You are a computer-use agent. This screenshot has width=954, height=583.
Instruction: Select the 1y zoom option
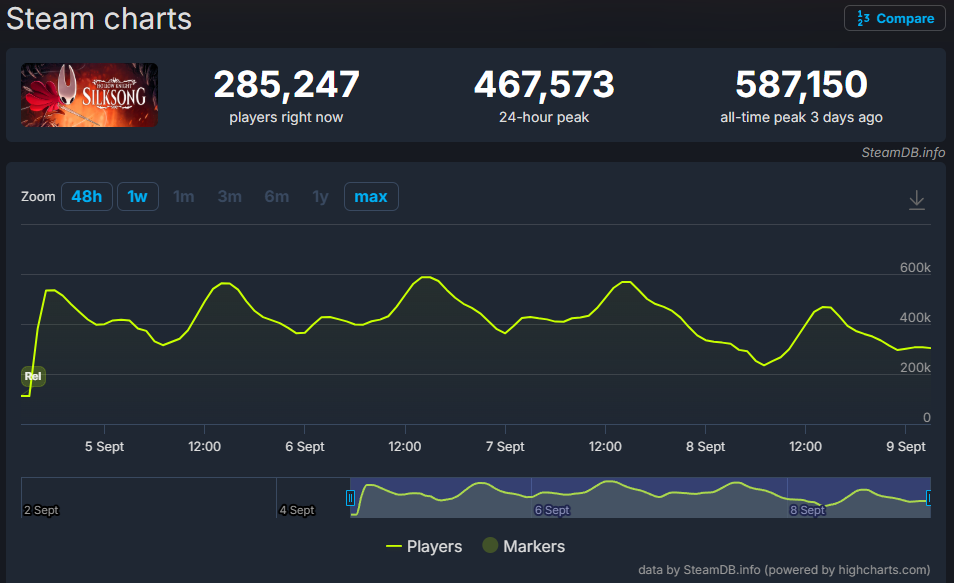(x=320, y=197)
